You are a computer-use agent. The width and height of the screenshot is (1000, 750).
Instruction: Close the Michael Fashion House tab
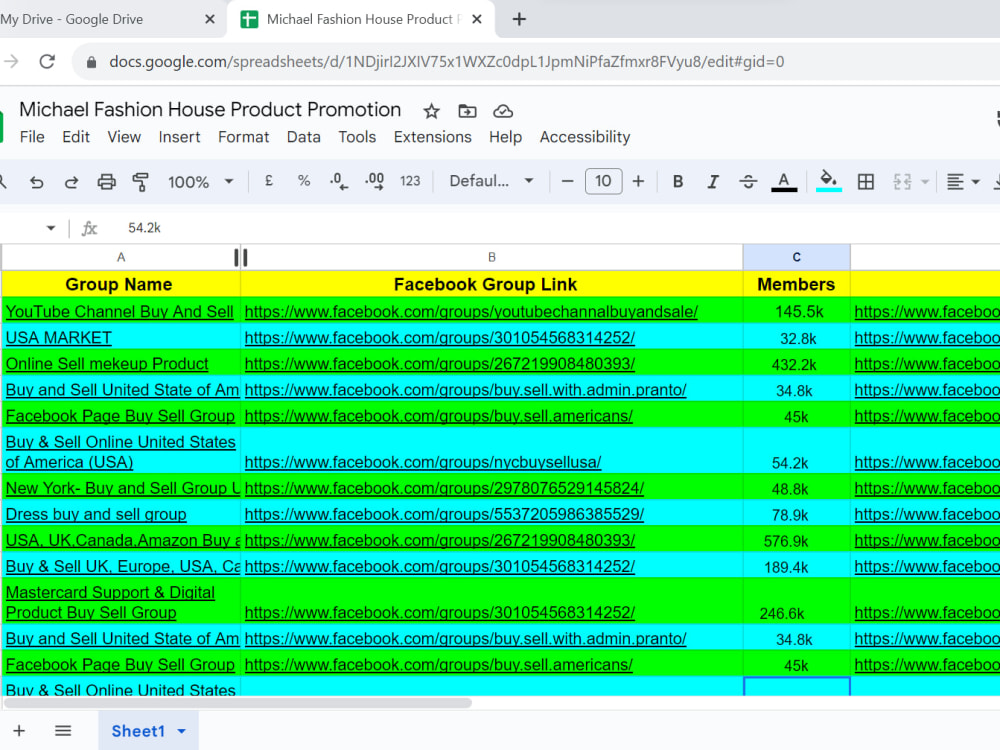[x=476, y=19]
